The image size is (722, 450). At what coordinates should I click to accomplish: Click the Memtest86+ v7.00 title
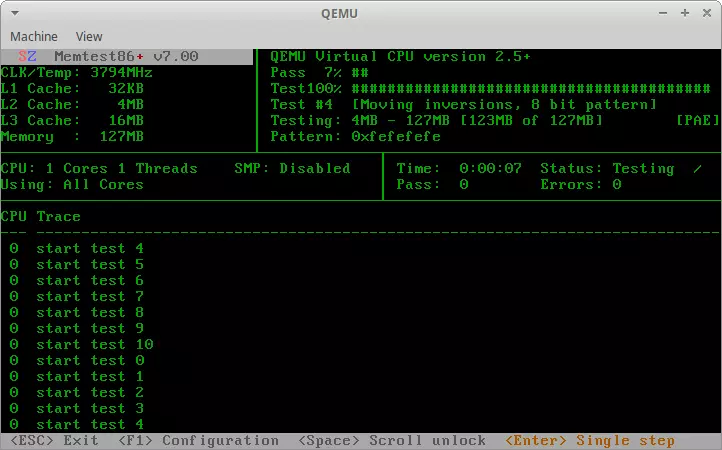coord(126,56)
